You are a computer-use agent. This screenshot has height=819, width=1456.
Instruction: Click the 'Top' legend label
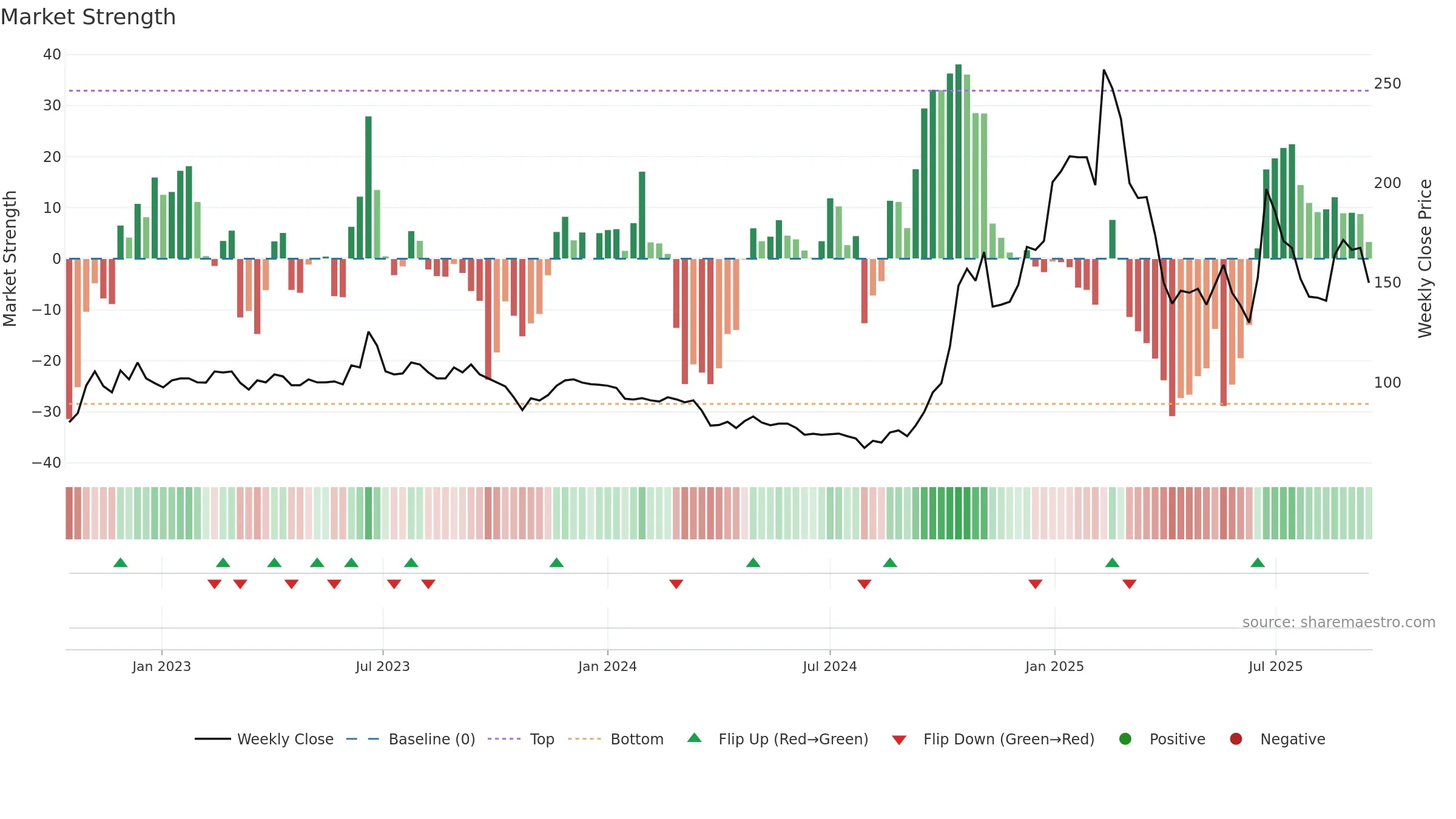(542, 740)
